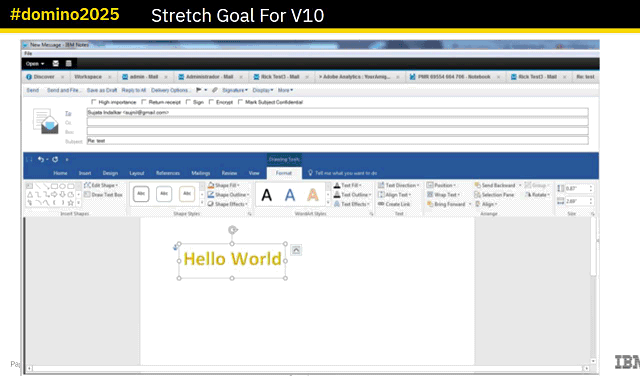
Task: Apply the orange letter A WordArt style
Action: [313, 195]
